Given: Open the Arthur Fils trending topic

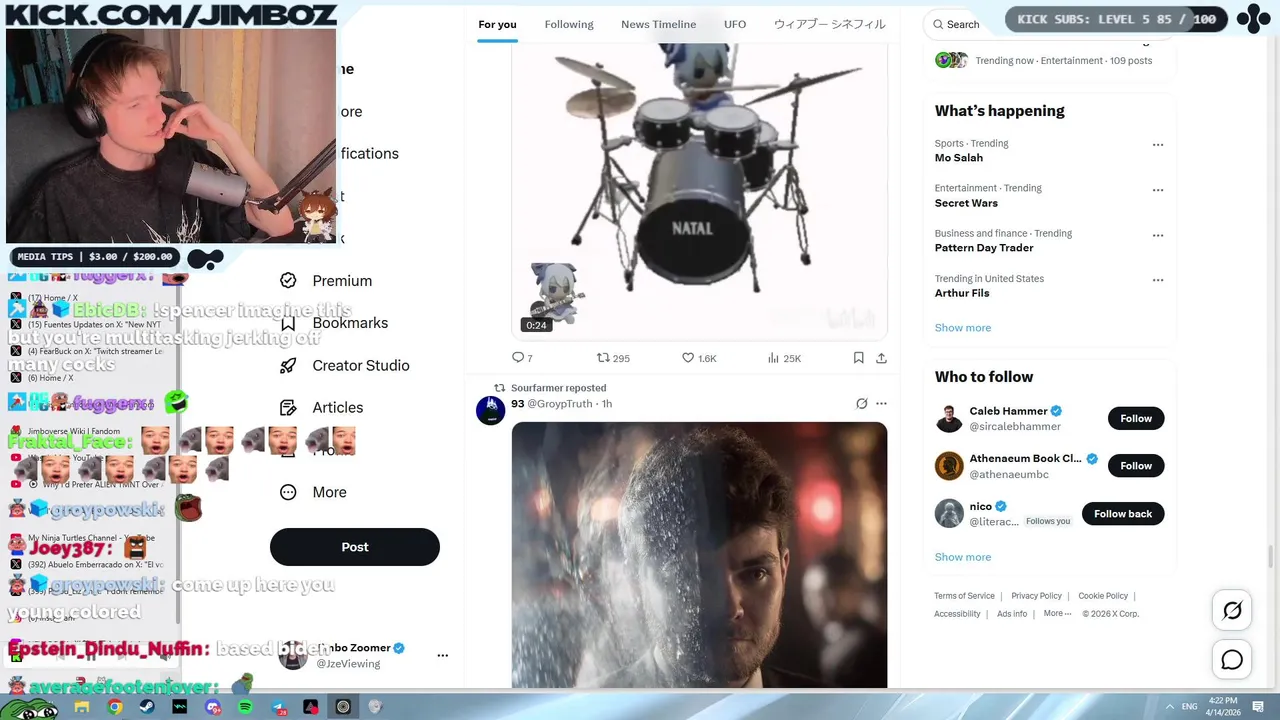Looking at the screenshot, I should [962, 293].
